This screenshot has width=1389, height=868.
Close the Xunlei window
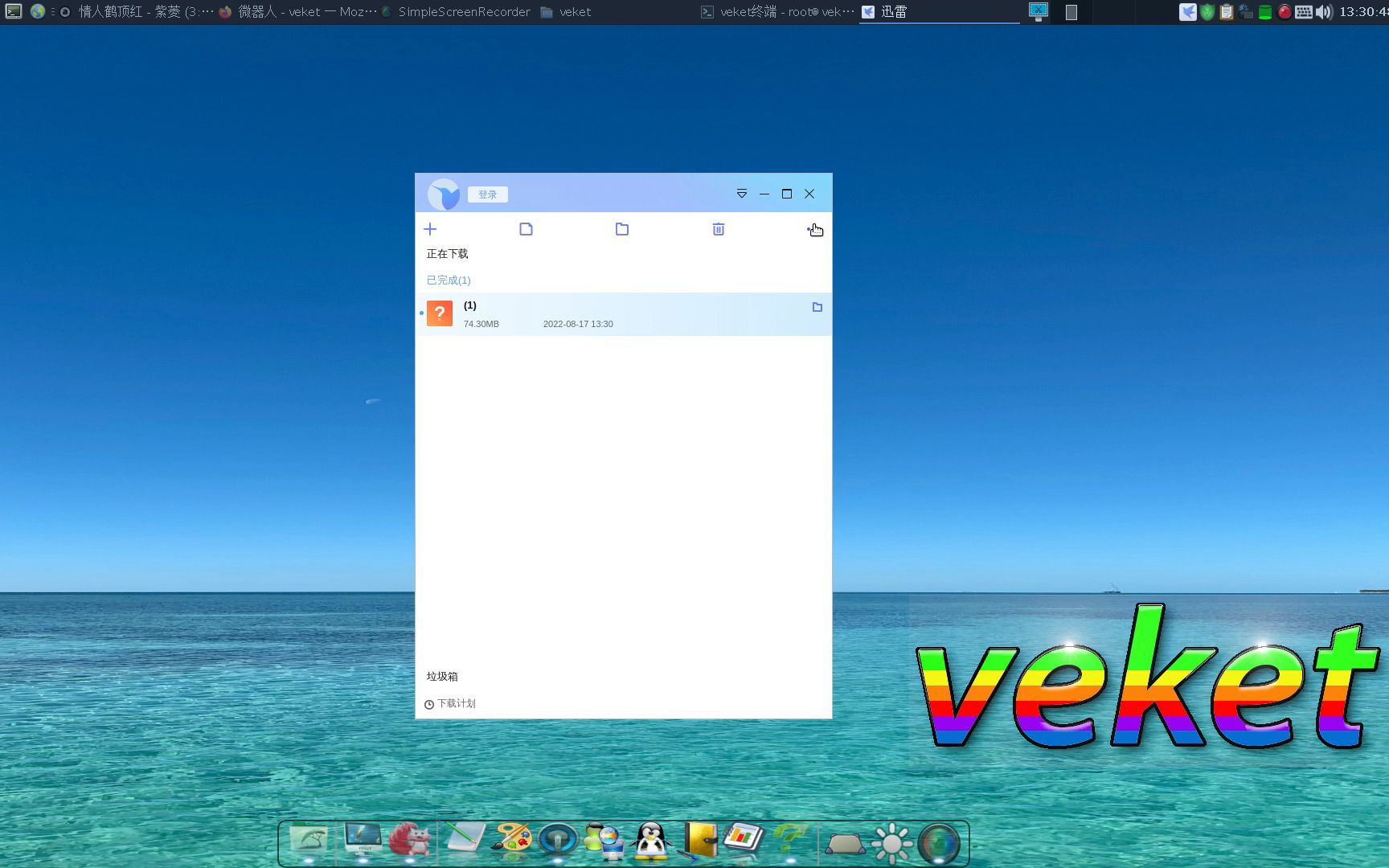tap(809, 194)
